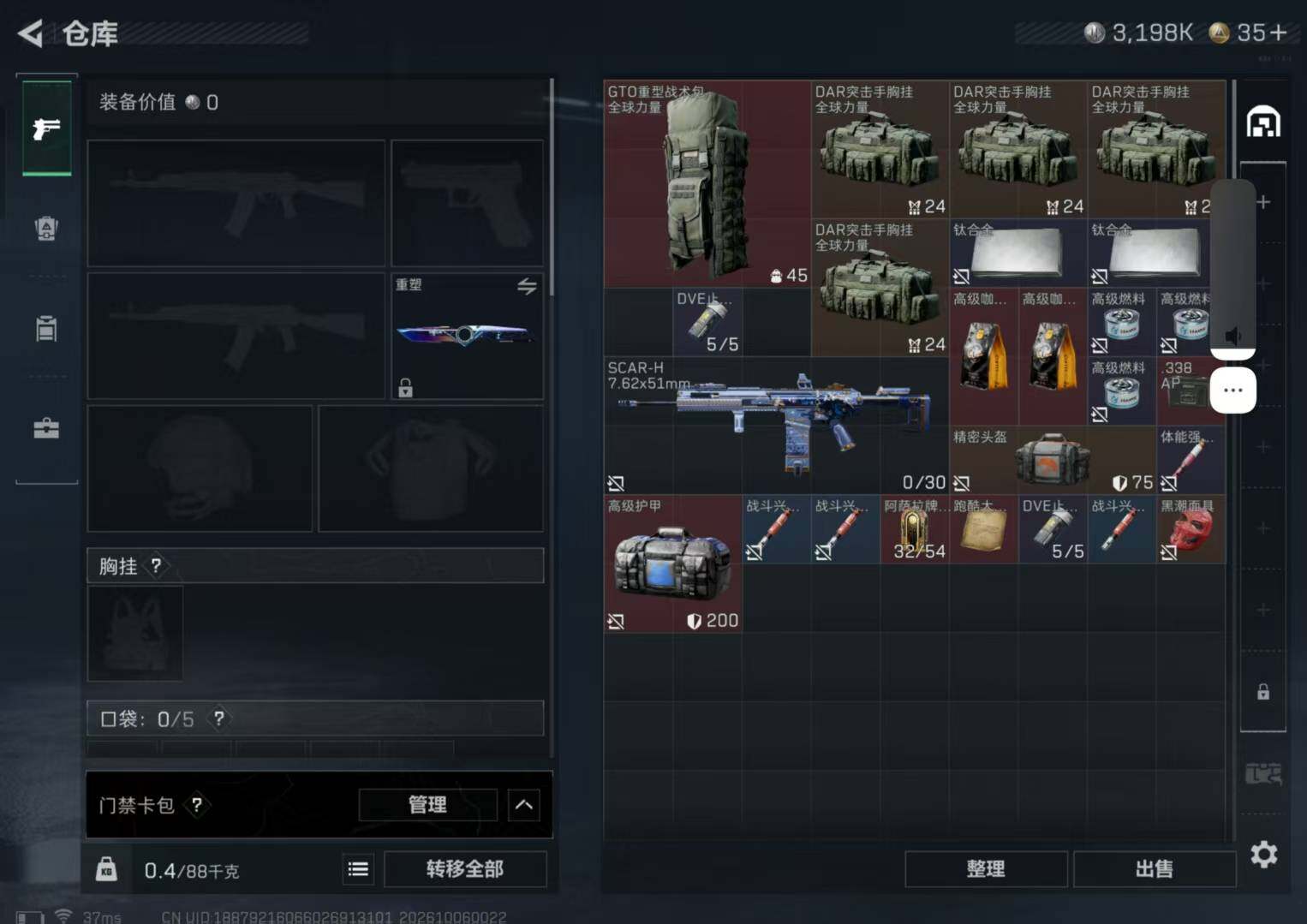Image resolution: width=1307 pixels, height=924 pixels.
Task: Tap the locked stash slot padlock
Action: (x=1263, y=692)
